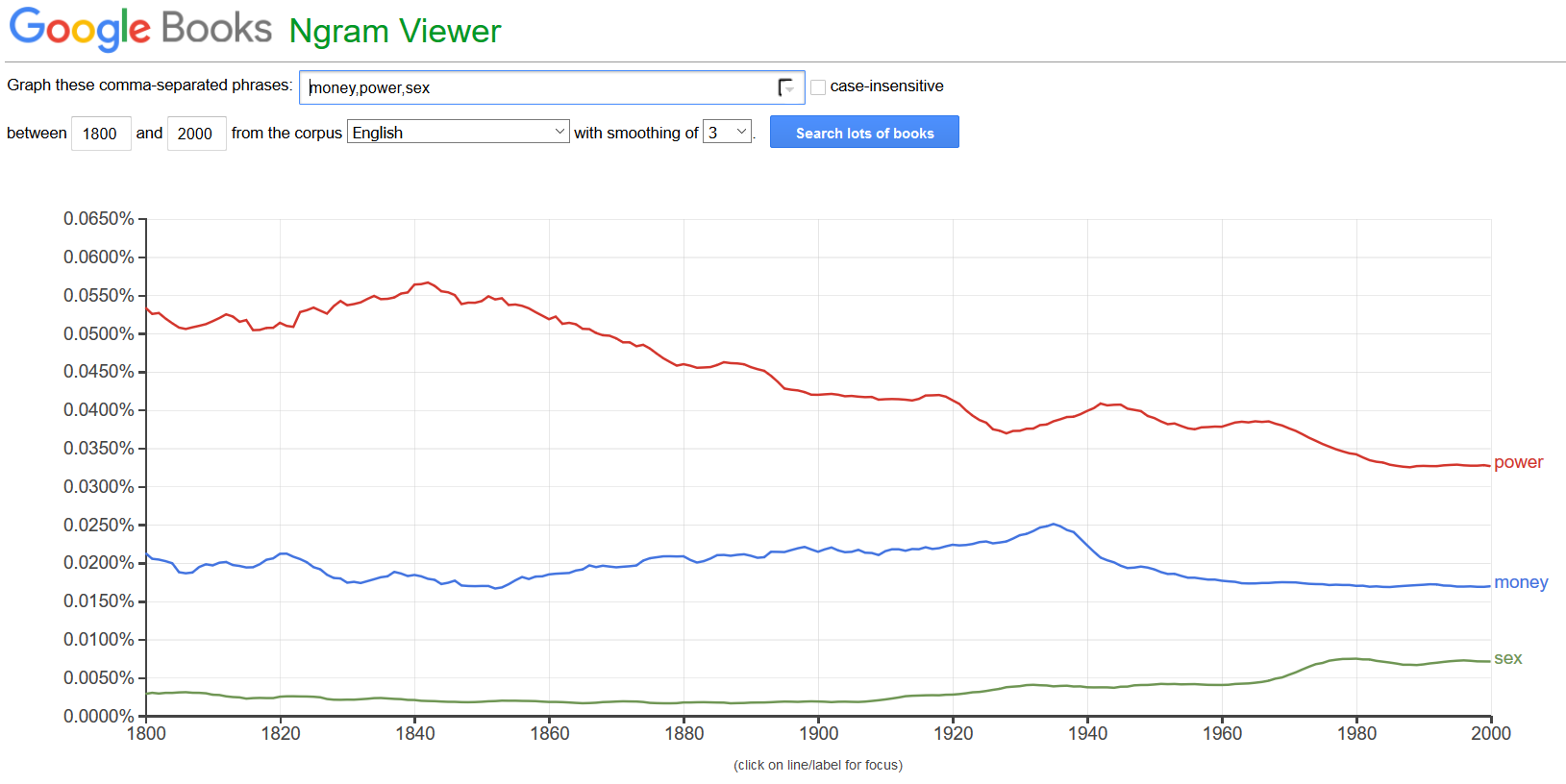Click the end year field showing 2000
Image resolution: width=1566 pixels, height=784 pixels.
(x=195, y=134)
